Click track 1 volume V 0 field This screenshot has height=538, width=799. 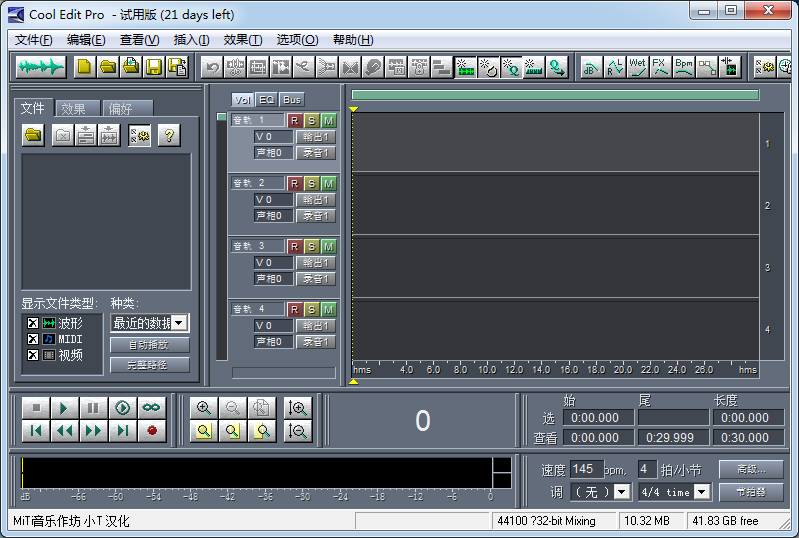pos(273,137)
